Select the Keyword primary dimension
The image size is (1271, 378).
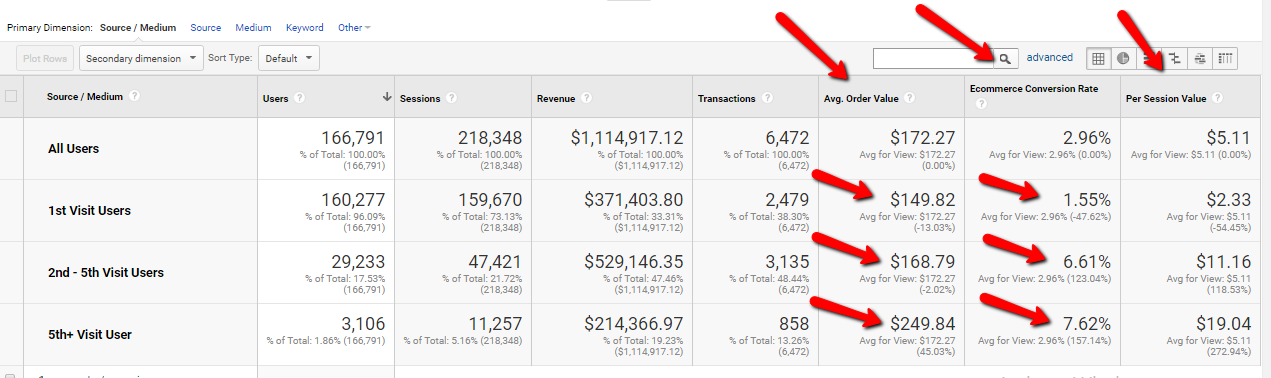304,28
